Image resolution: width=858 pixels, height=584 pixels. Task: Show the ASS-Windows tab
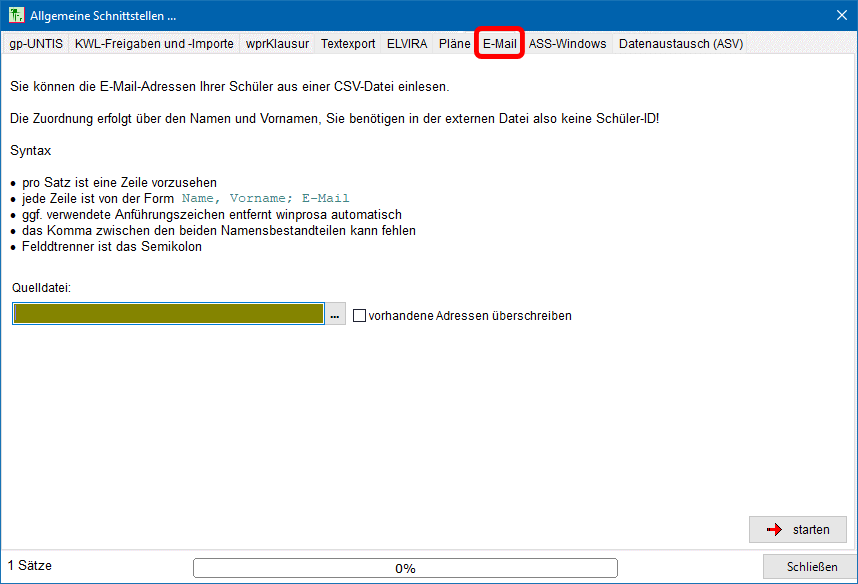click(567, 44)
